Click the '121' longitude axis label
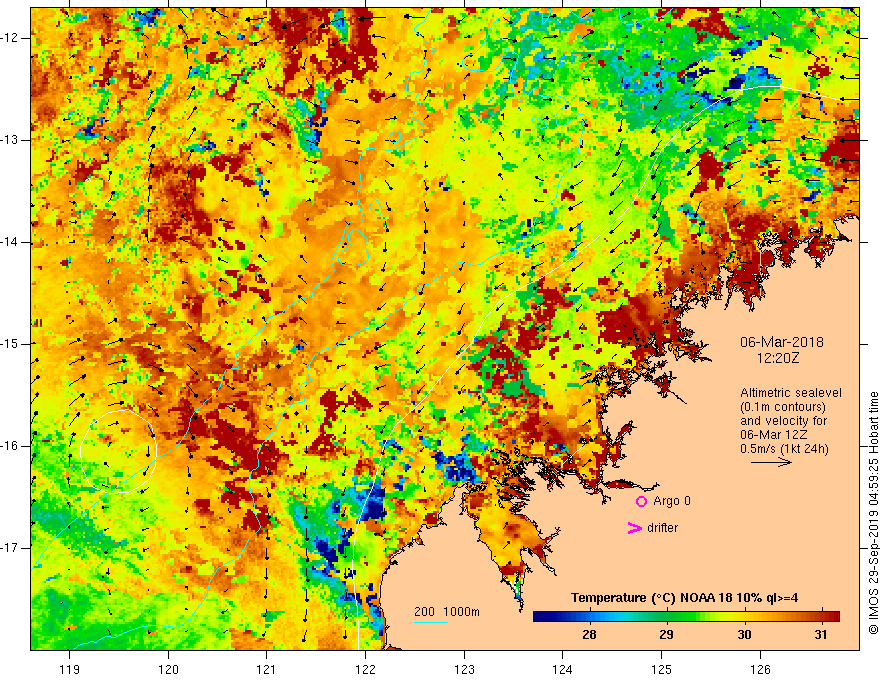880x680 pixels. coord(267,669)
